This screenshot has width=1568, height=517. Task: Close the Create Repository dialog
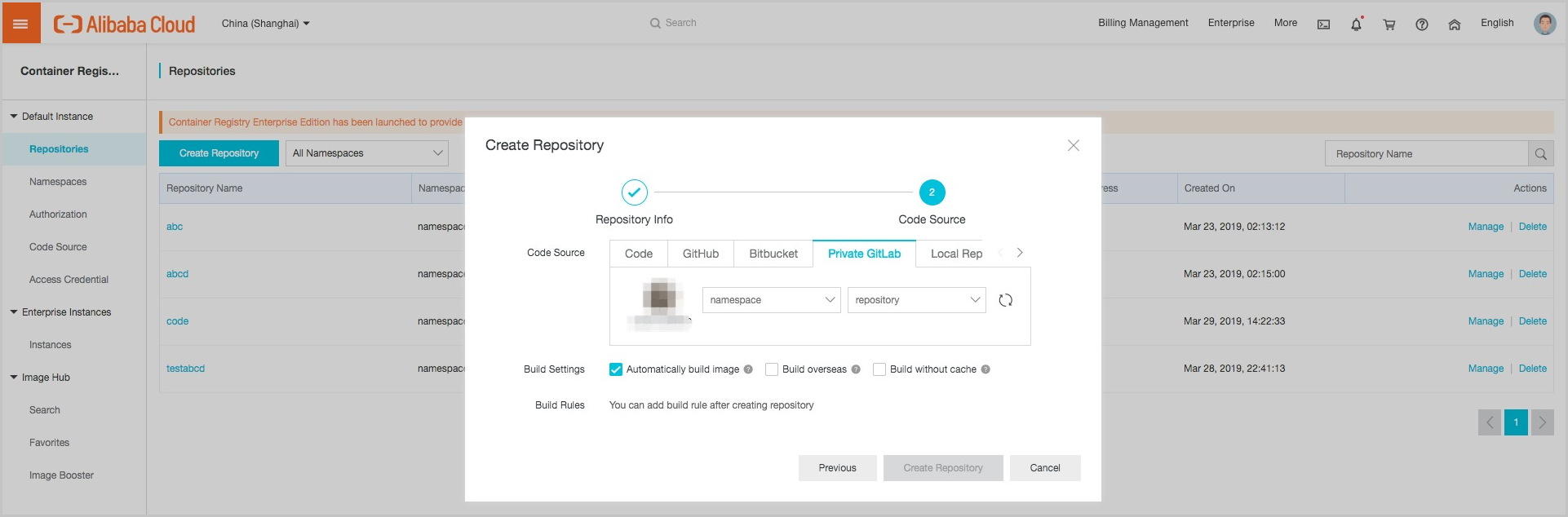pos(1073,145)
